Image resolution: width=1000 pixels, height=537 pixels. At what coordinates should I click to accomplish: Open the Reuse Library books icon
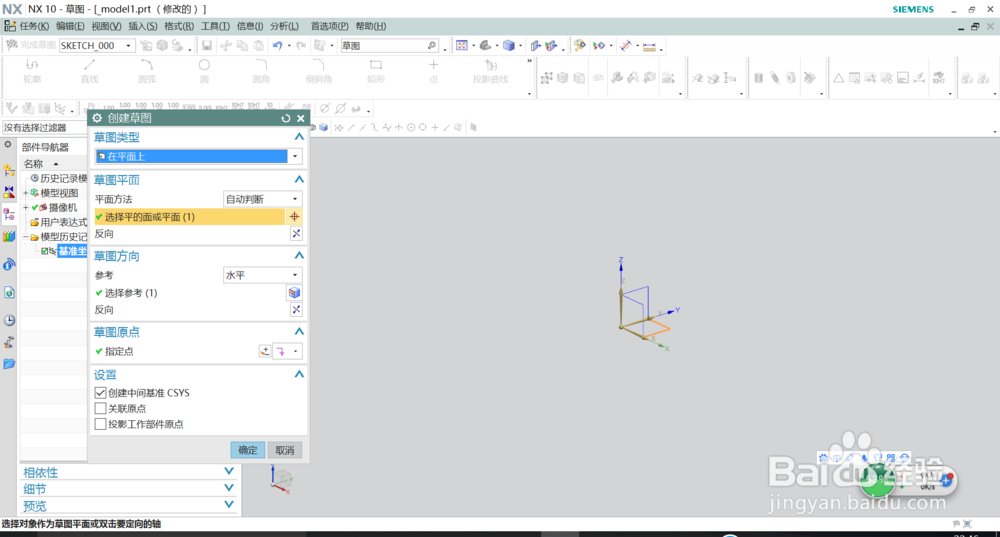9,237
